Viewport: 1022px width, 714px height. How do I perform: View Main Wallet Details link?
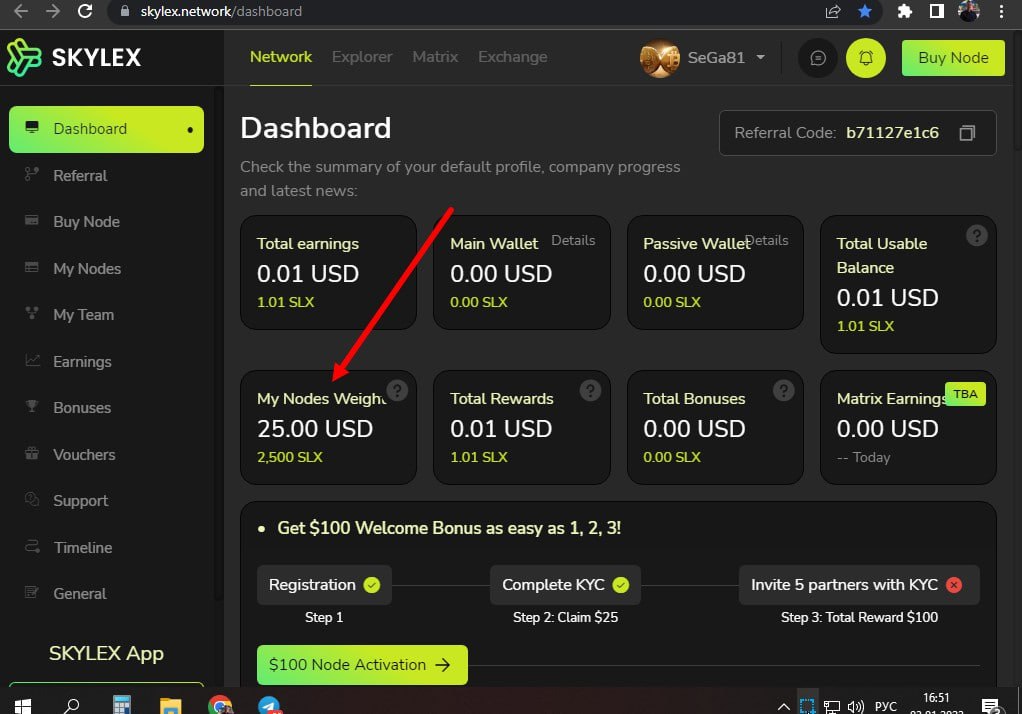(573, 240)
